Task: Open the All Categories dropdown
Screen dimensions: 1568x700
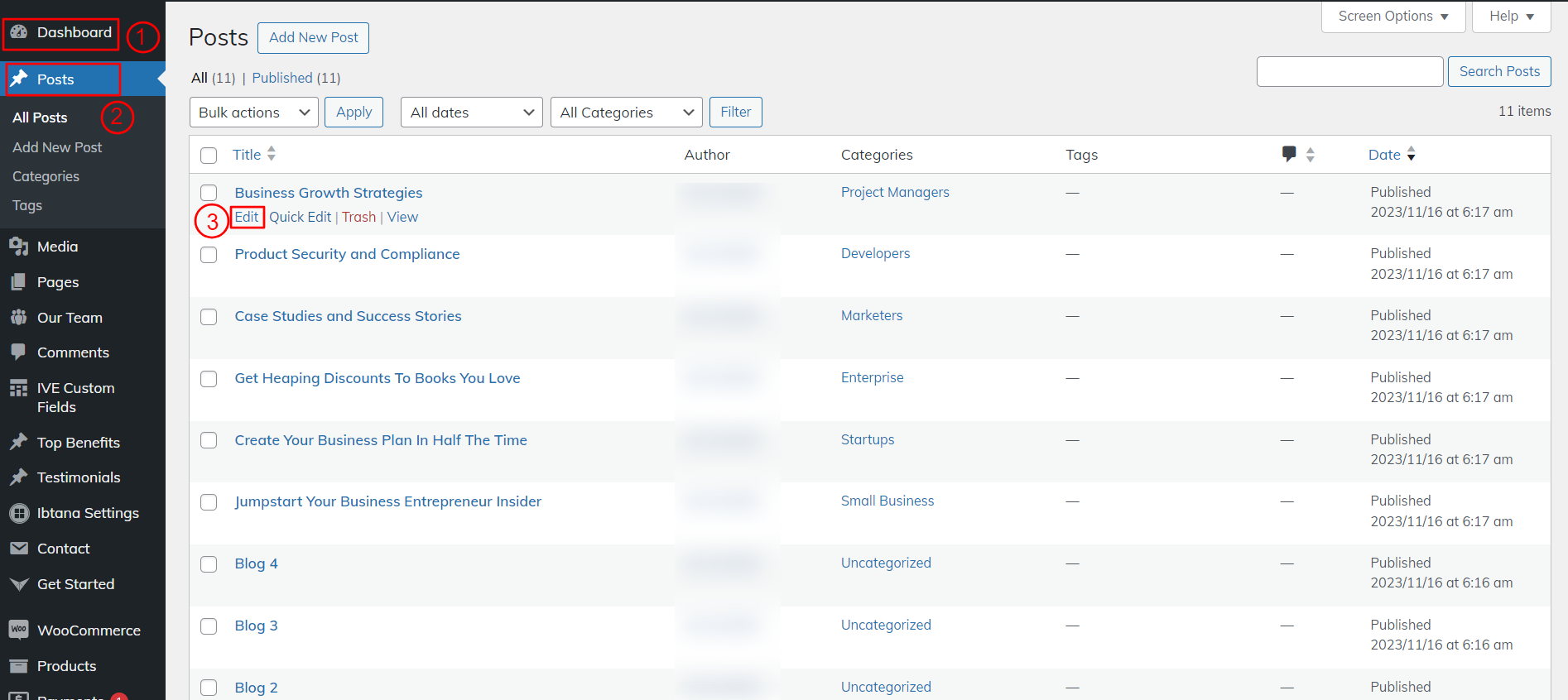Action: [626, 113]
